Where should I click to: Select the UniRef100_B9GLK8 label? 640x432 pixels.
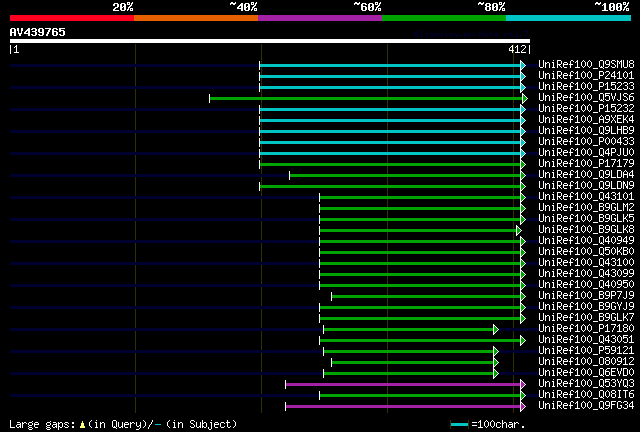tap(586, 230)
